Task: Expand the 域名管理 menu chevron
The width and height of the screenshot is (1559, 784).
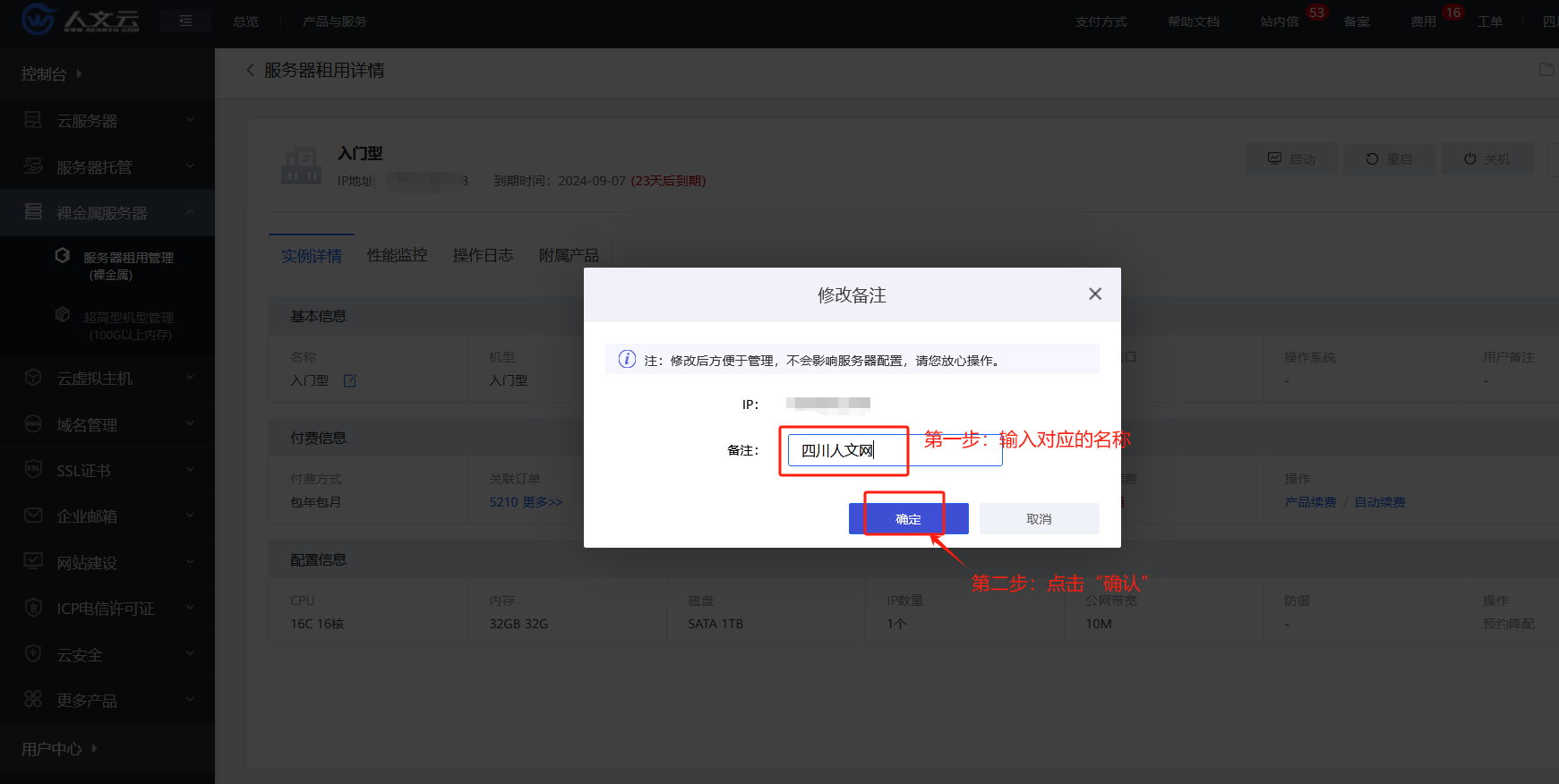Action: pyautogui.click(x=190, y=423)
